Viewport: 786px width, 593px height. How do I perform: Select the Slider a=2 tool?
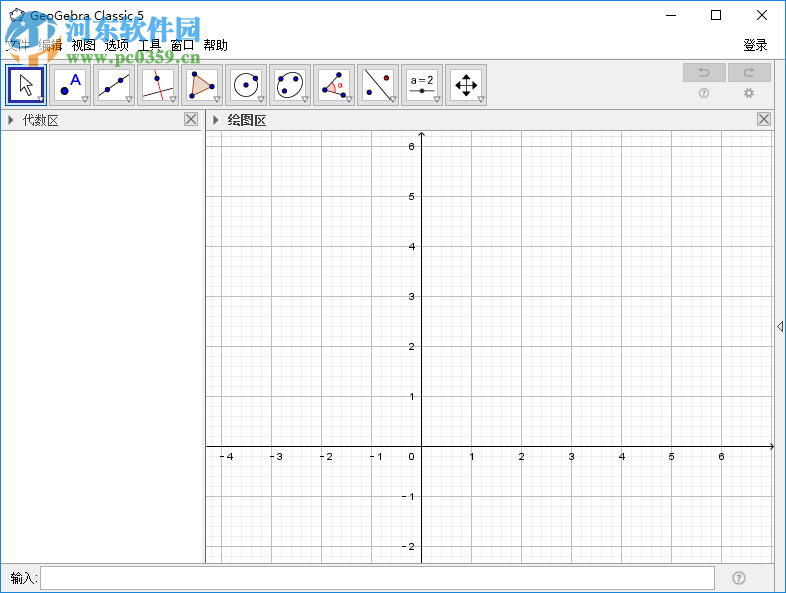pos(422,85)
